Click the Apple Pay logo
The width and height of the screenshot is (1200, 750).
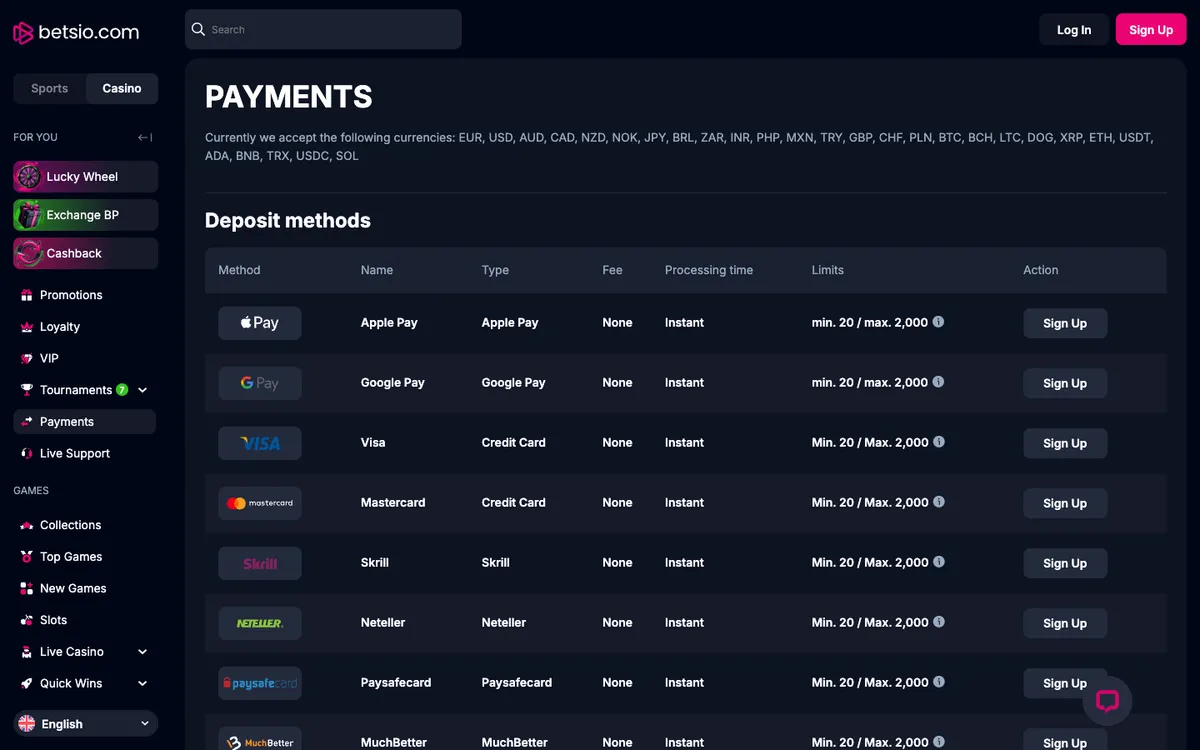pos(260,323)
